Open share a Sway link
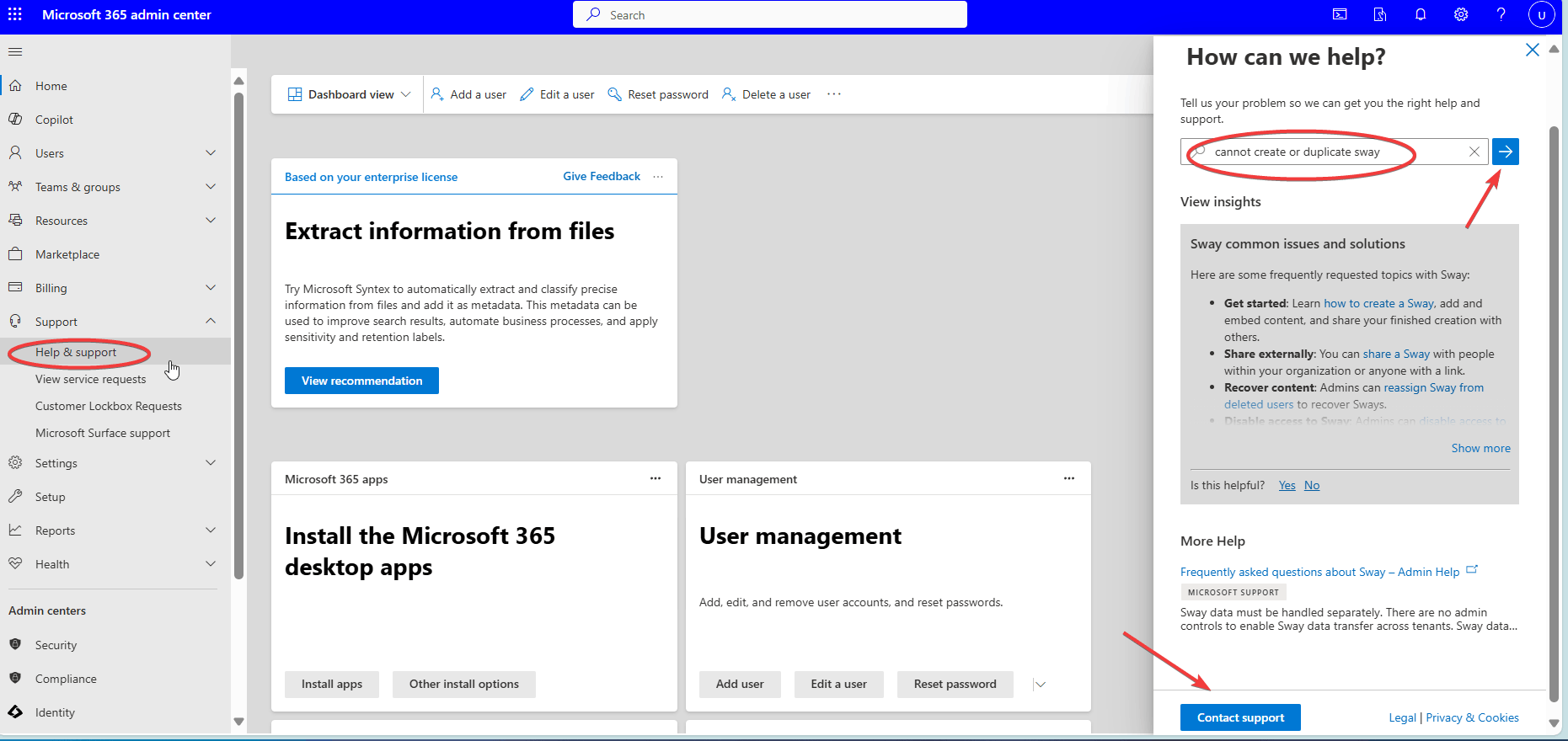The image size is (1568, 741). pos(1396,354)
